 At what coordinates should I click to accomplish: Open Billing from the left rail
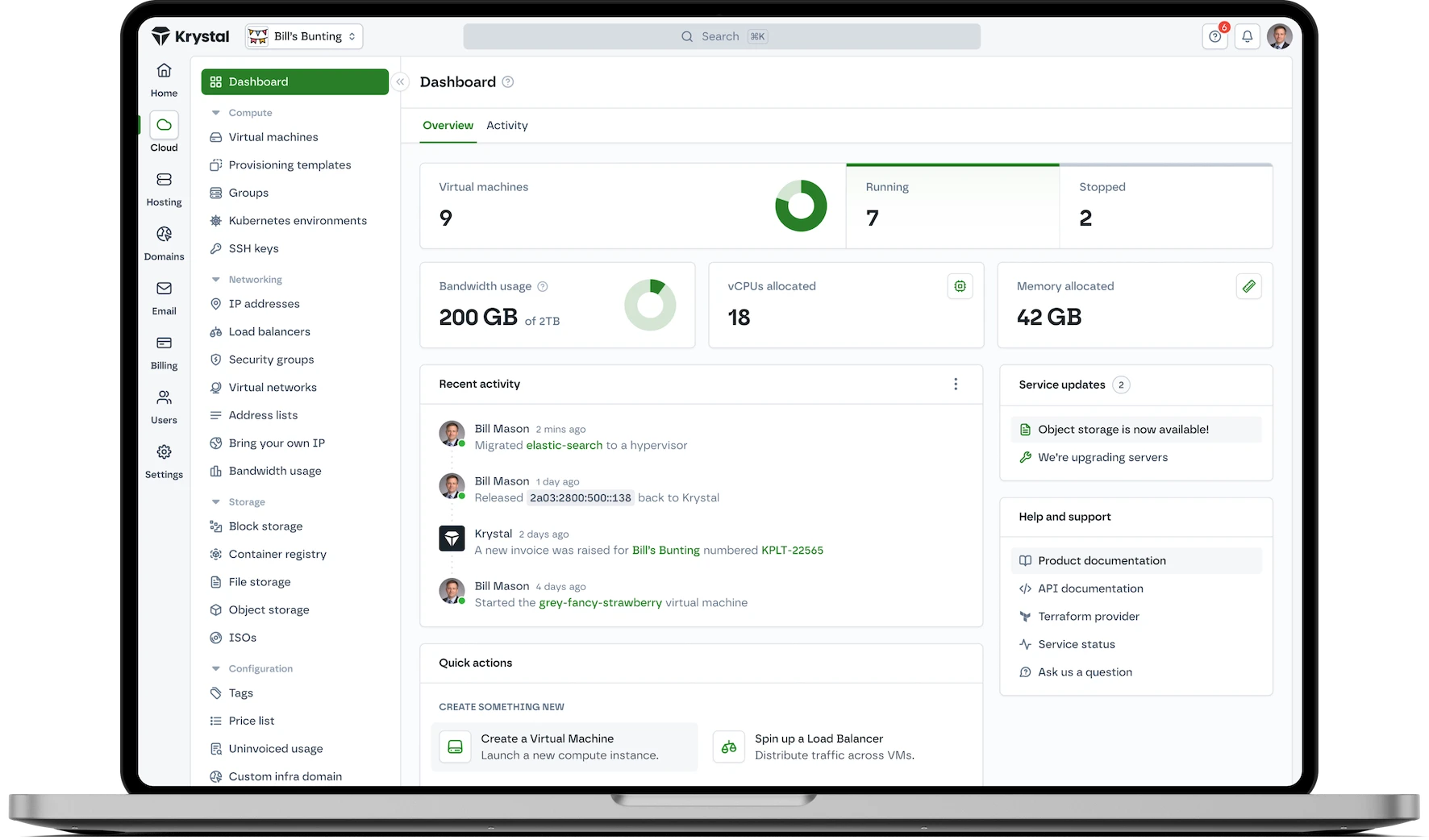coord(164,351)
